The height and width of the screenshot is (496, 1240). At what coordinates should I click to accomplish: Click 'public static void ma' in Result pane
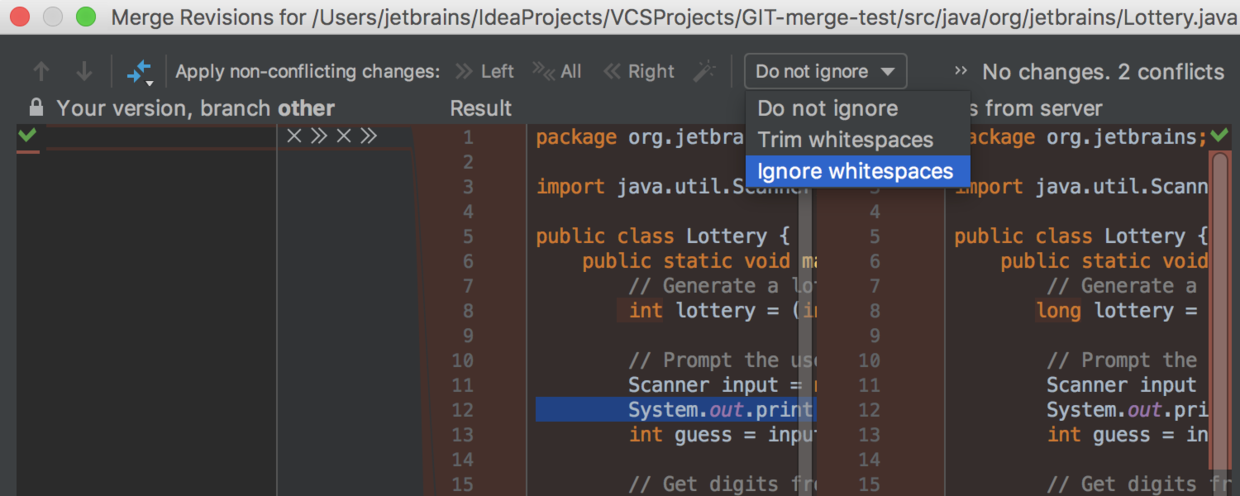coord(699,261)
